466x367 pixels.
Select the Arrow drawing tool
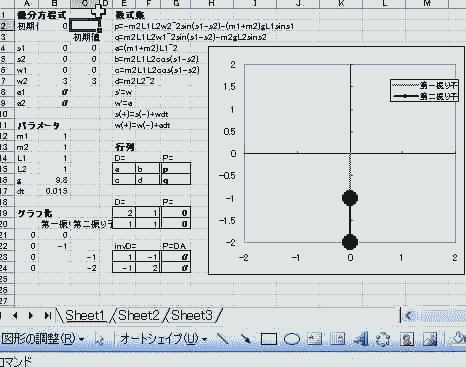(x=245, y=339)
